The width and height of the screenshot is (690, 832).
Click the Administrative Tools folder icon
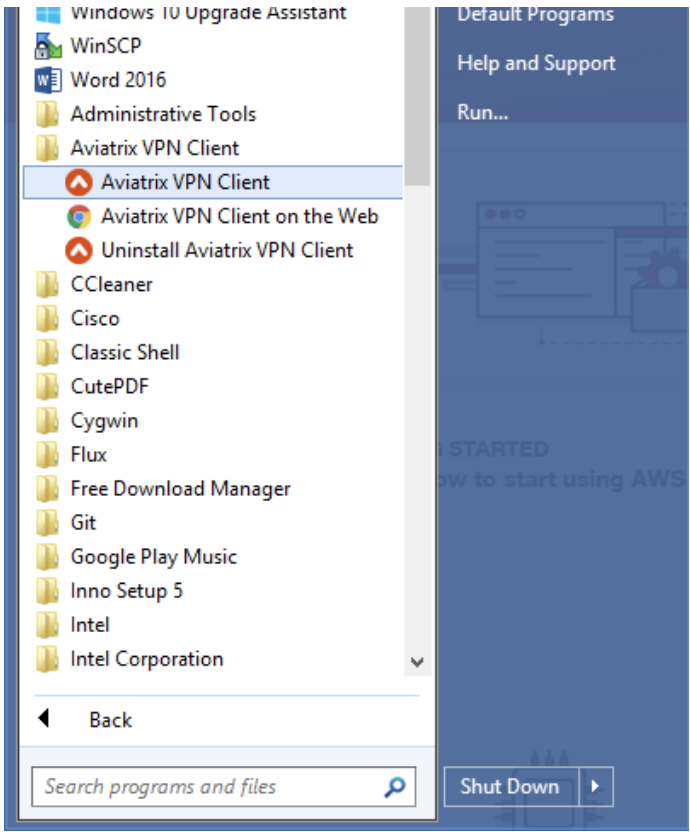(47, 115)
